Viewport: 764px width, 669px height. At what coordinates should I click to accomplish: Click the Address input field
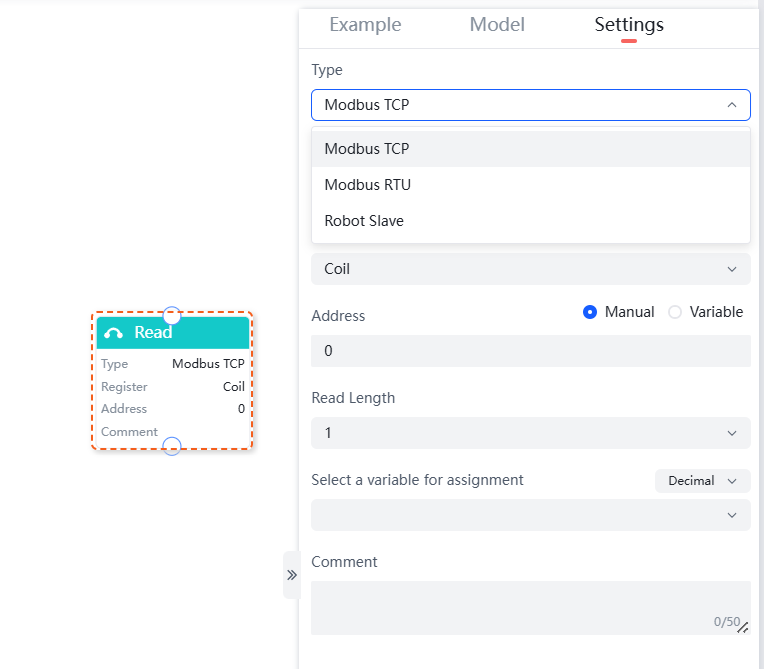[530, 351]
